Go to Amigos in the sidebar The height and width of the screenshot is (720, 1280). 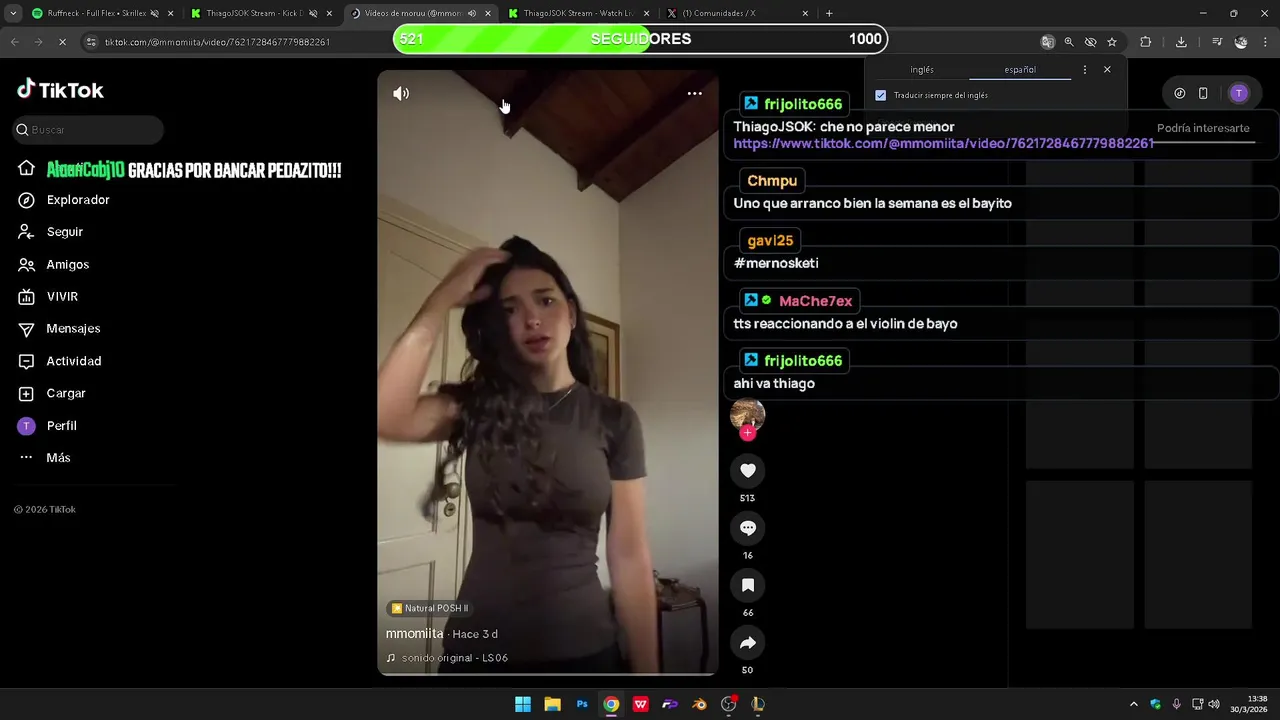tap(54, 265)
